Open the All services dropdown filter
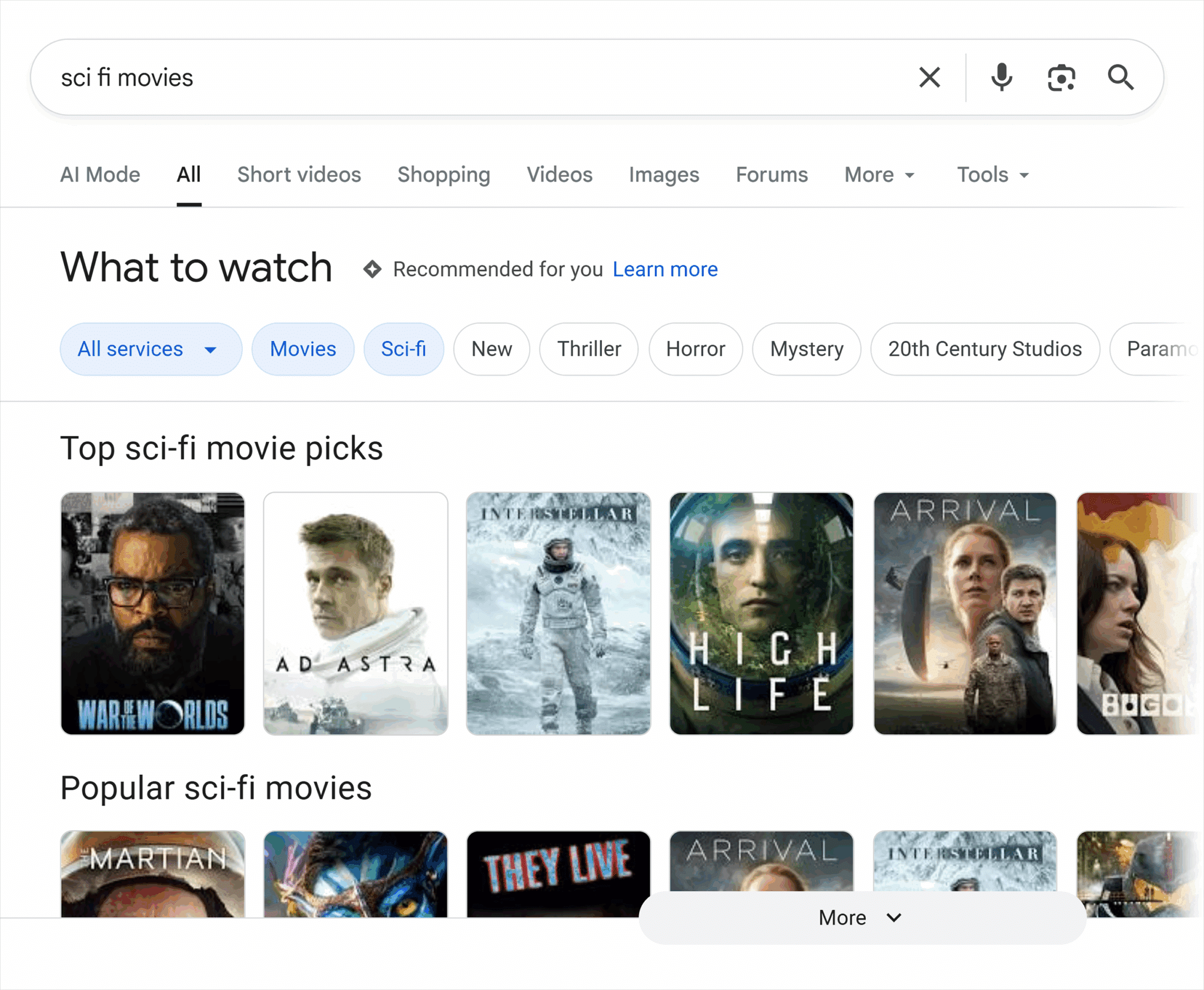 click(151, 349)
